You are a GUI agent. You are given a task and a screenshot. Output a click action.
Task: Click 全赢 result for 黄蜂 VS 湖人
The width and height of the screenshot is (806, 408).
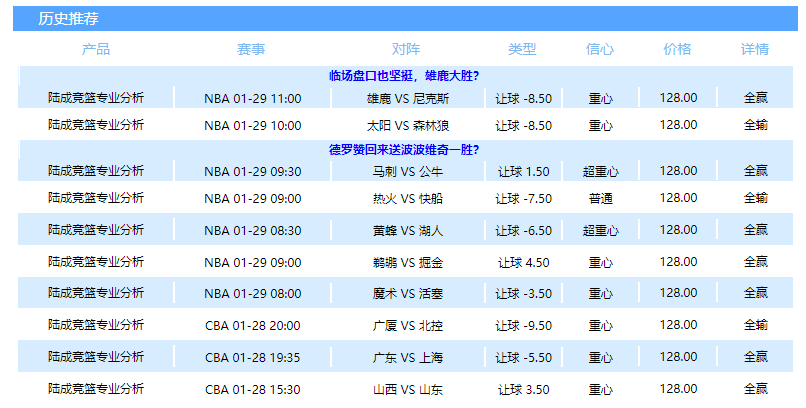(755, 230)
